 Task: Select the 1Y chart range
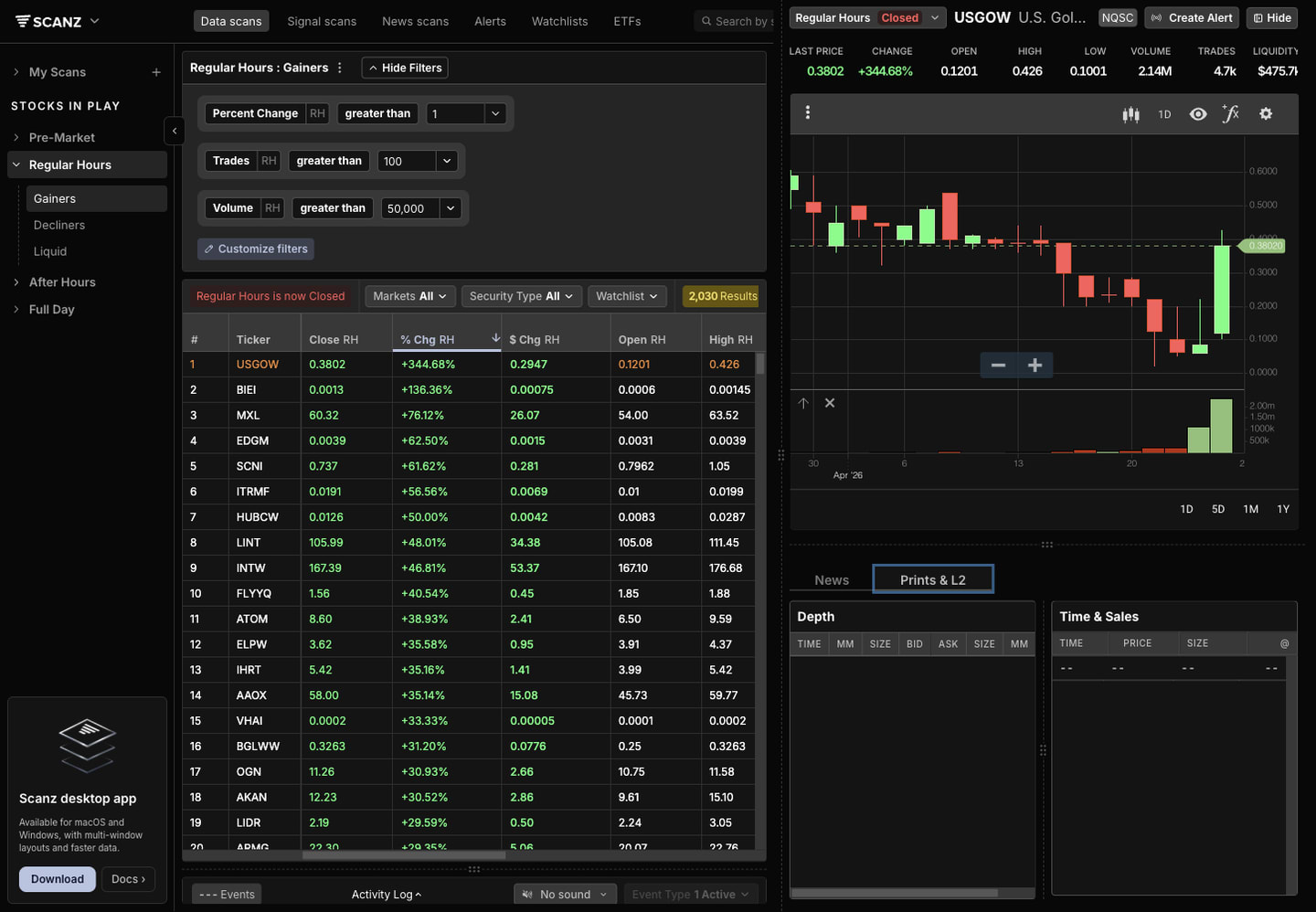click(x=1283, y=509)
